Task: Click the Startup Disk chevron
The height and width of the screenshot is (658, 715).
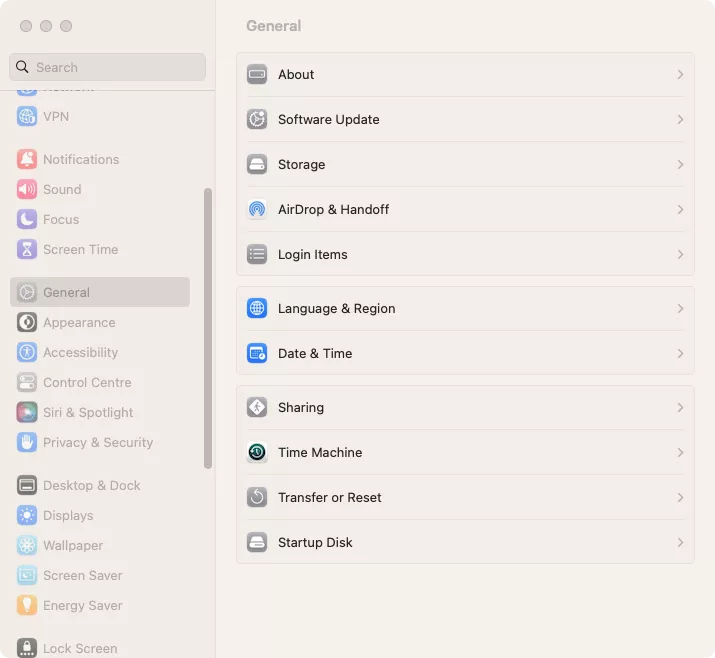Action: point(680,542)
